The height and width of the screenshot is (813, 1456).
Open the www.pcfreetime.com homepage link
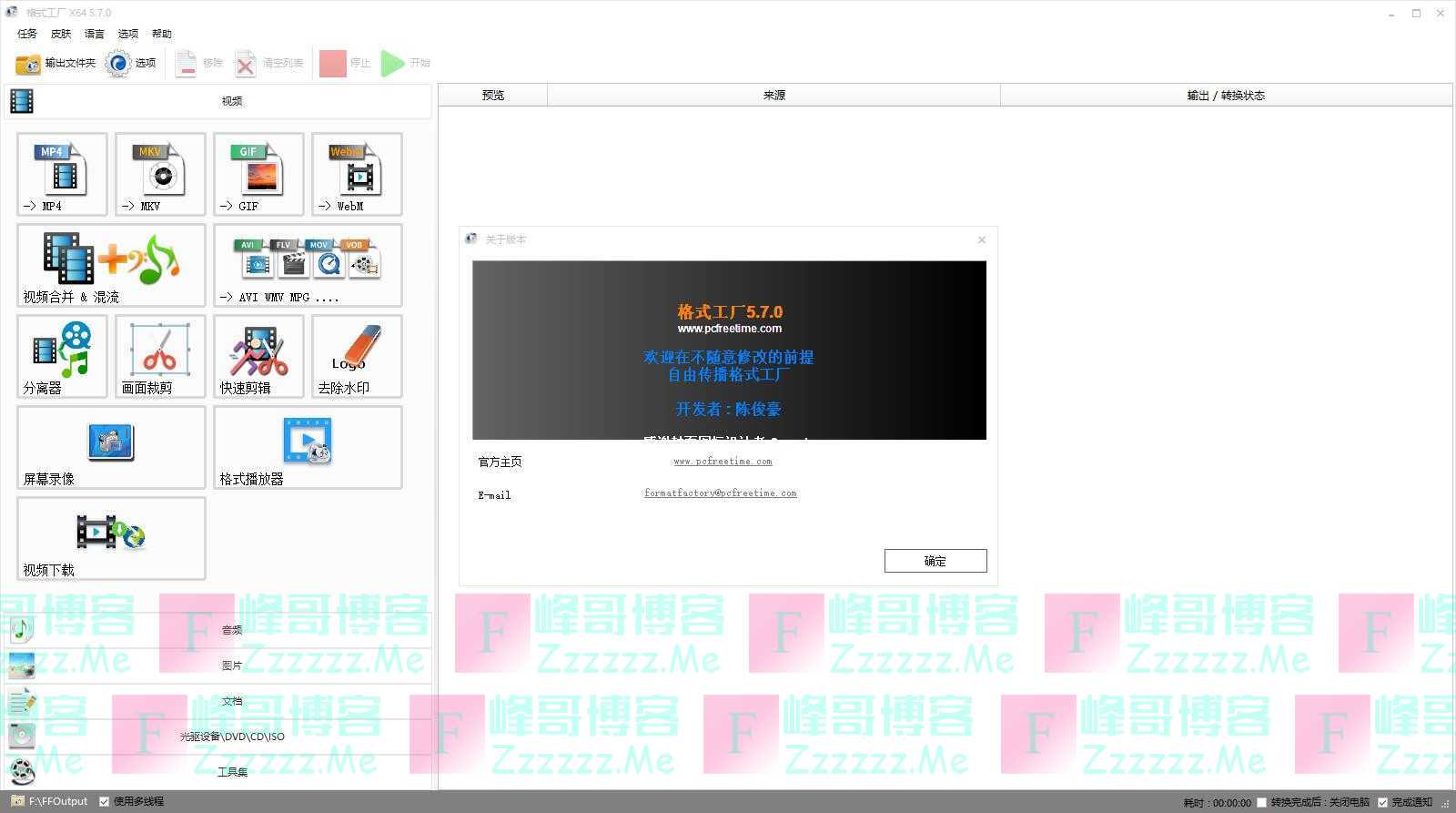(723, 462)
